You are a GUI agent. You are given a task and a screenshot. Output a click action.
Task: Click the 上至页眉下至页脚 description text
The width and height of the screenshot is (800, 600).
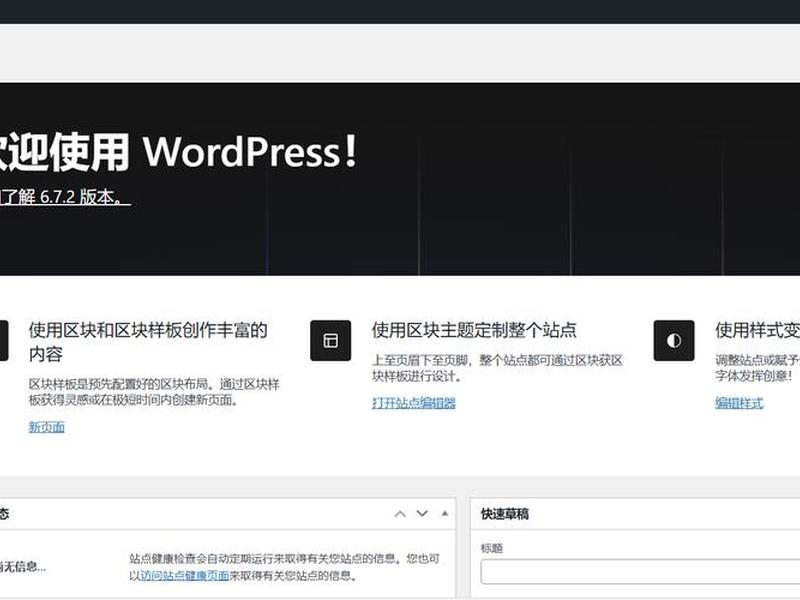click(497, 368)
